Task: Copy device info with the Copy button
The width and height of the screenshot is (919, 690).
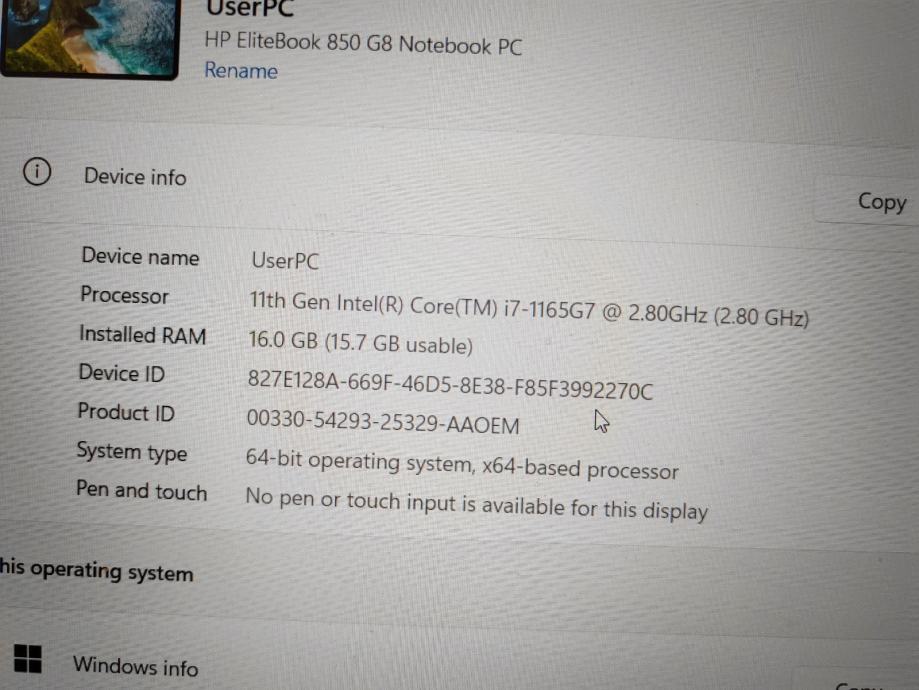Action: coord(881,202)
